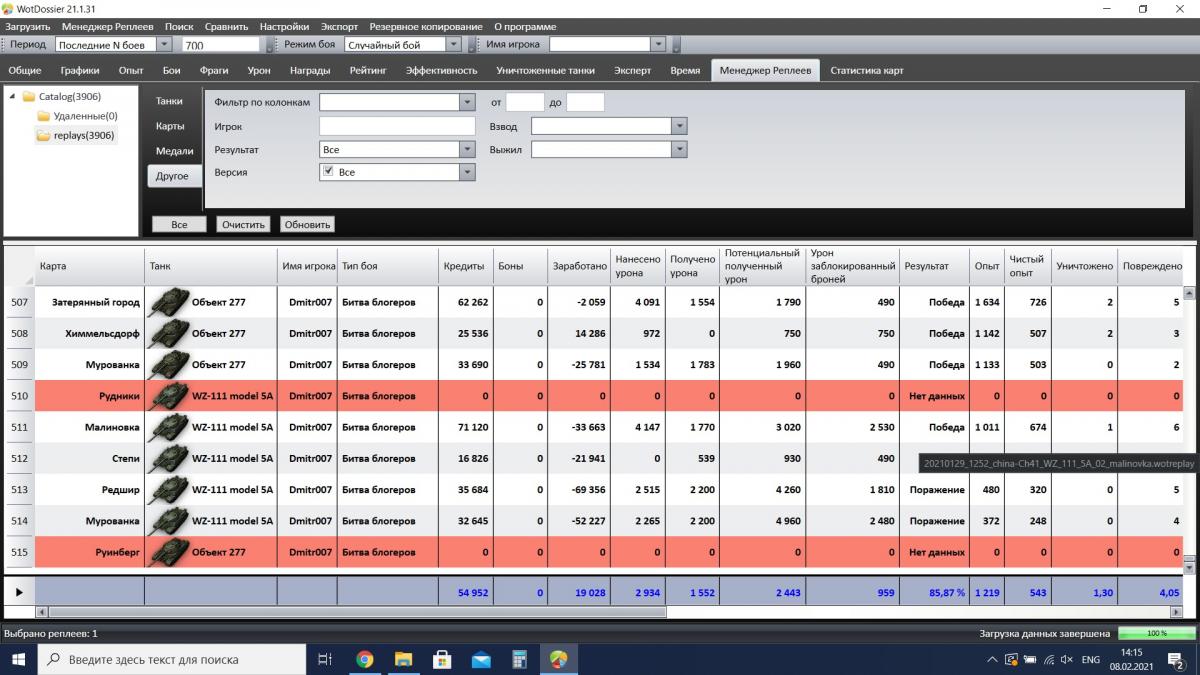Collapse the Catalog(3906) tree node
Image resolution: width=1200 pixels, height=675 pixels.
point(13,97)
